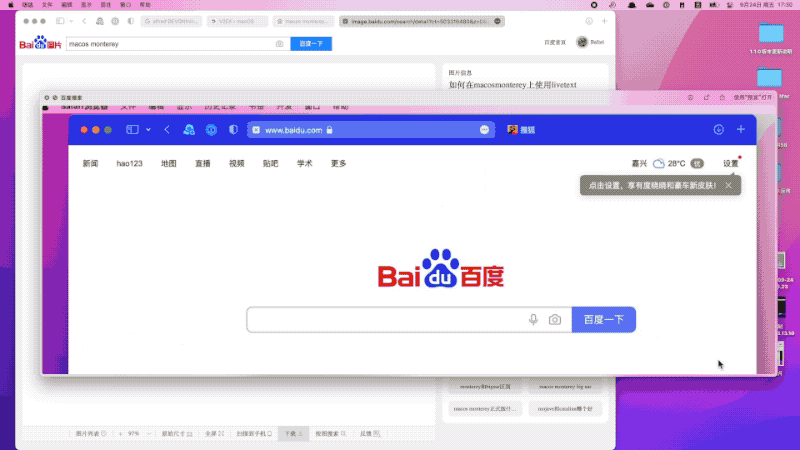Click the www.baidu.com address bar
Viewport: 800px width, 450px height.
coord(370,130)
